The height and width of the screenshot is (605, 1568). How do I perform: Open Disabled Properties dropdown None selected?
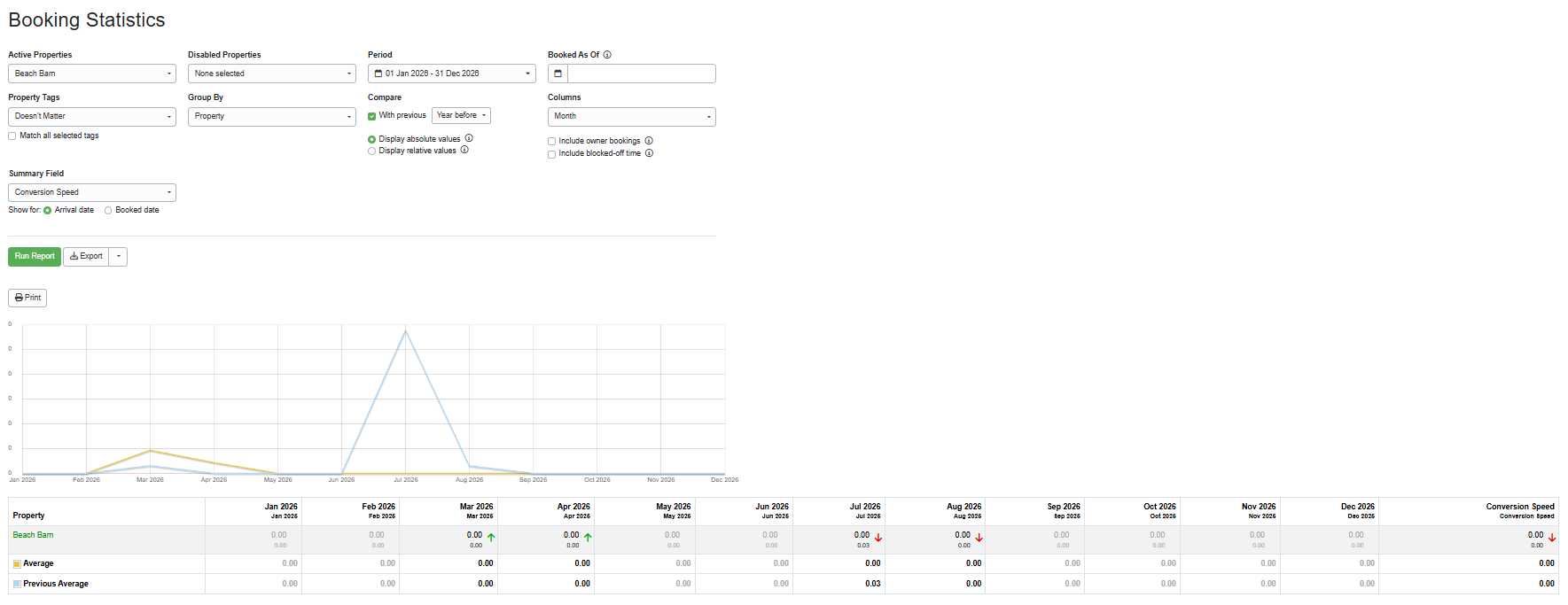click(272, 74)
